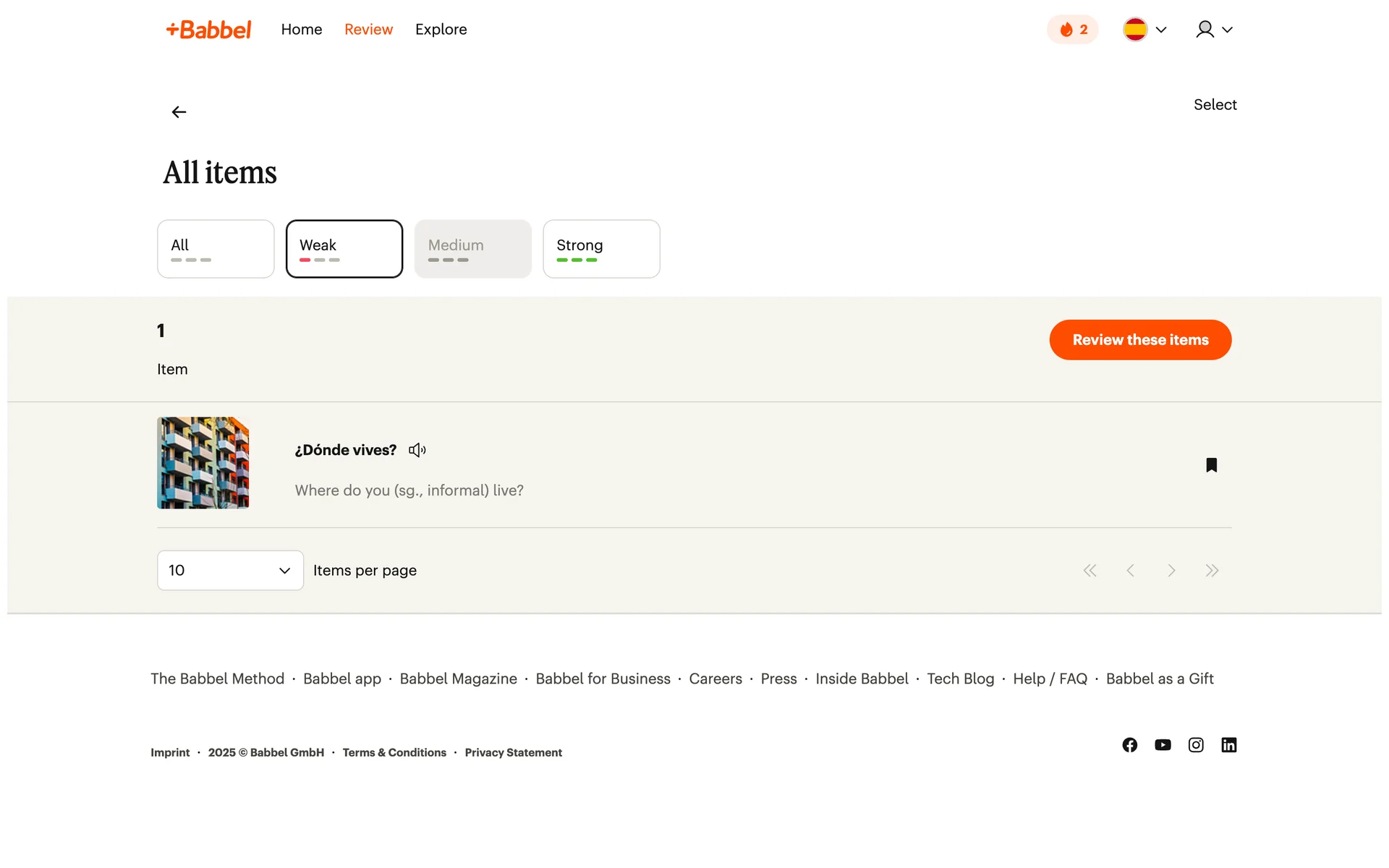1389x868 pixels.
Task: Show All items filter
Action: (216, 249)
